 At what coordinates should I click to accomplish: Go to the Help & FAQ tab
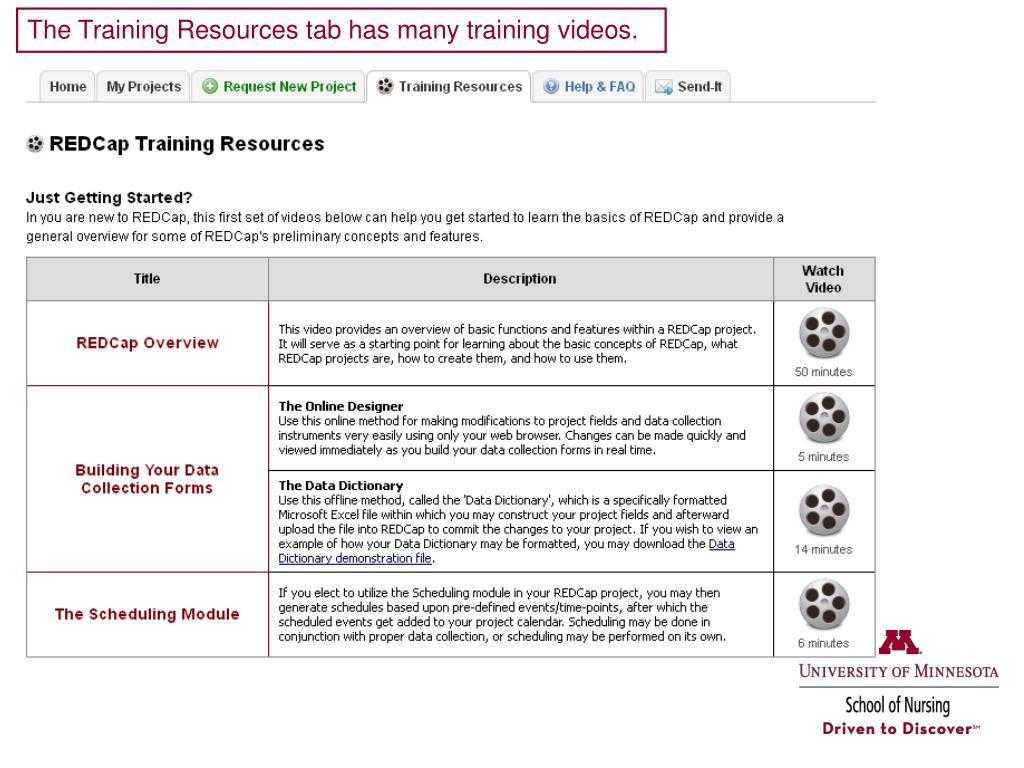coord(588,86)
